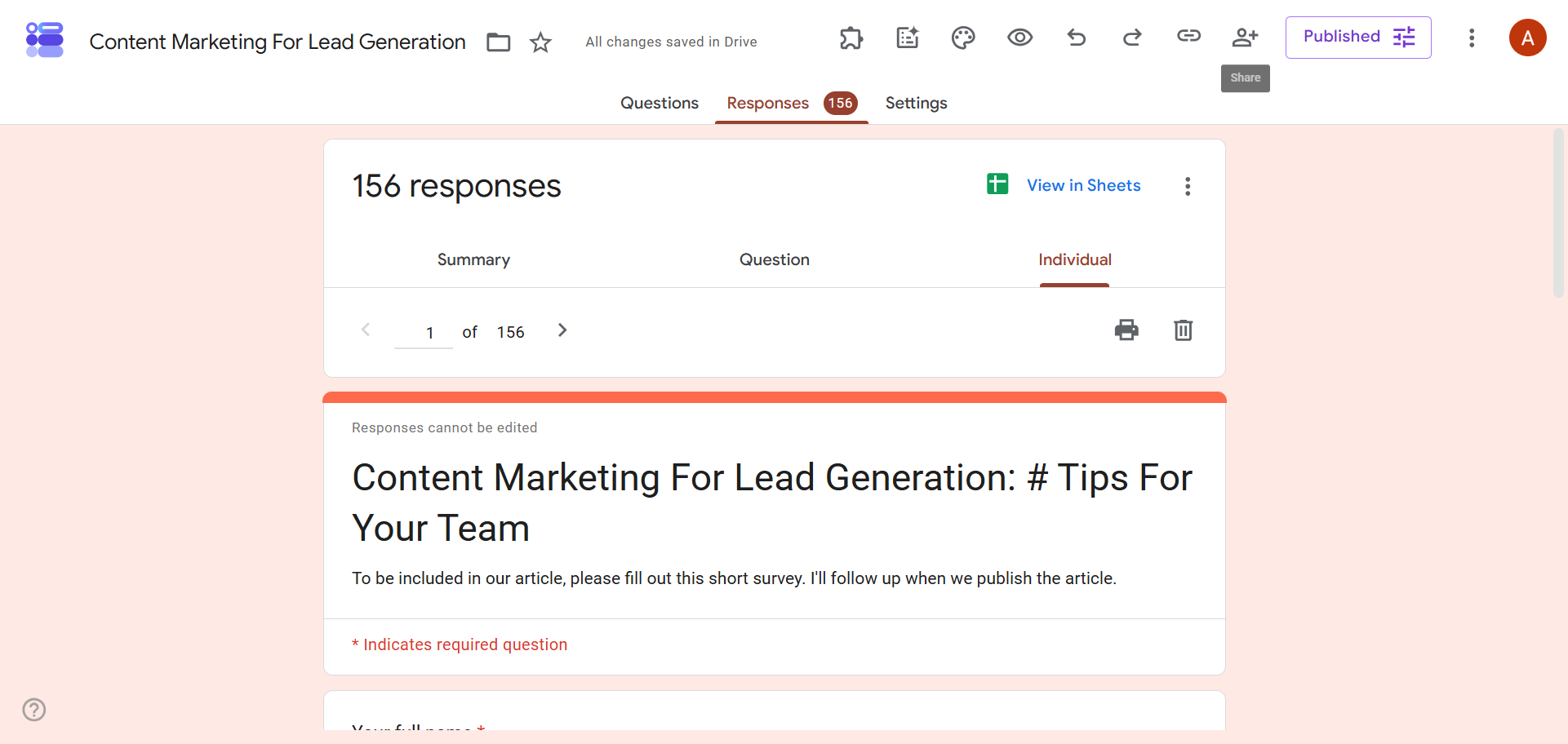This screenshot has width=1568, height=744.
Task: Open the three-dot menu beside Published
Action: coord(1472,38)
